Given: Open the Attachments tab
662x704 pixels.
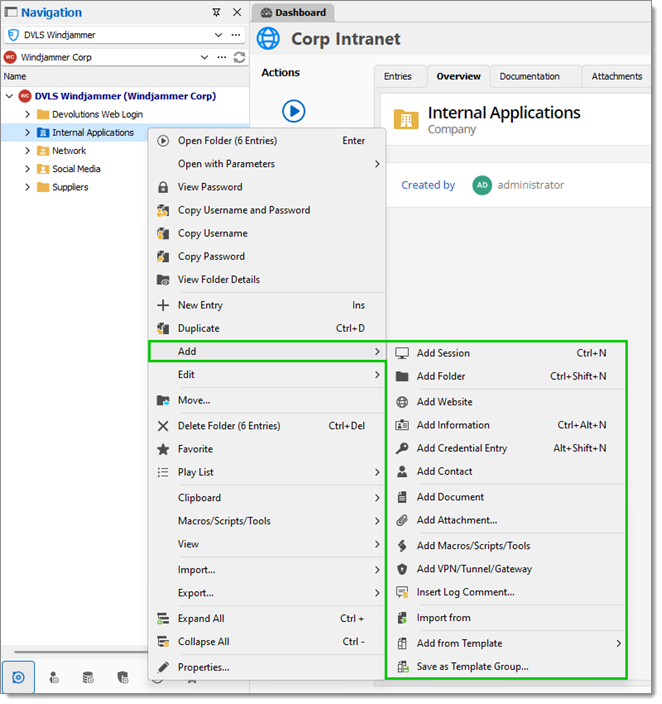Looking at the screenshot, I should click(x=619, y=77).
